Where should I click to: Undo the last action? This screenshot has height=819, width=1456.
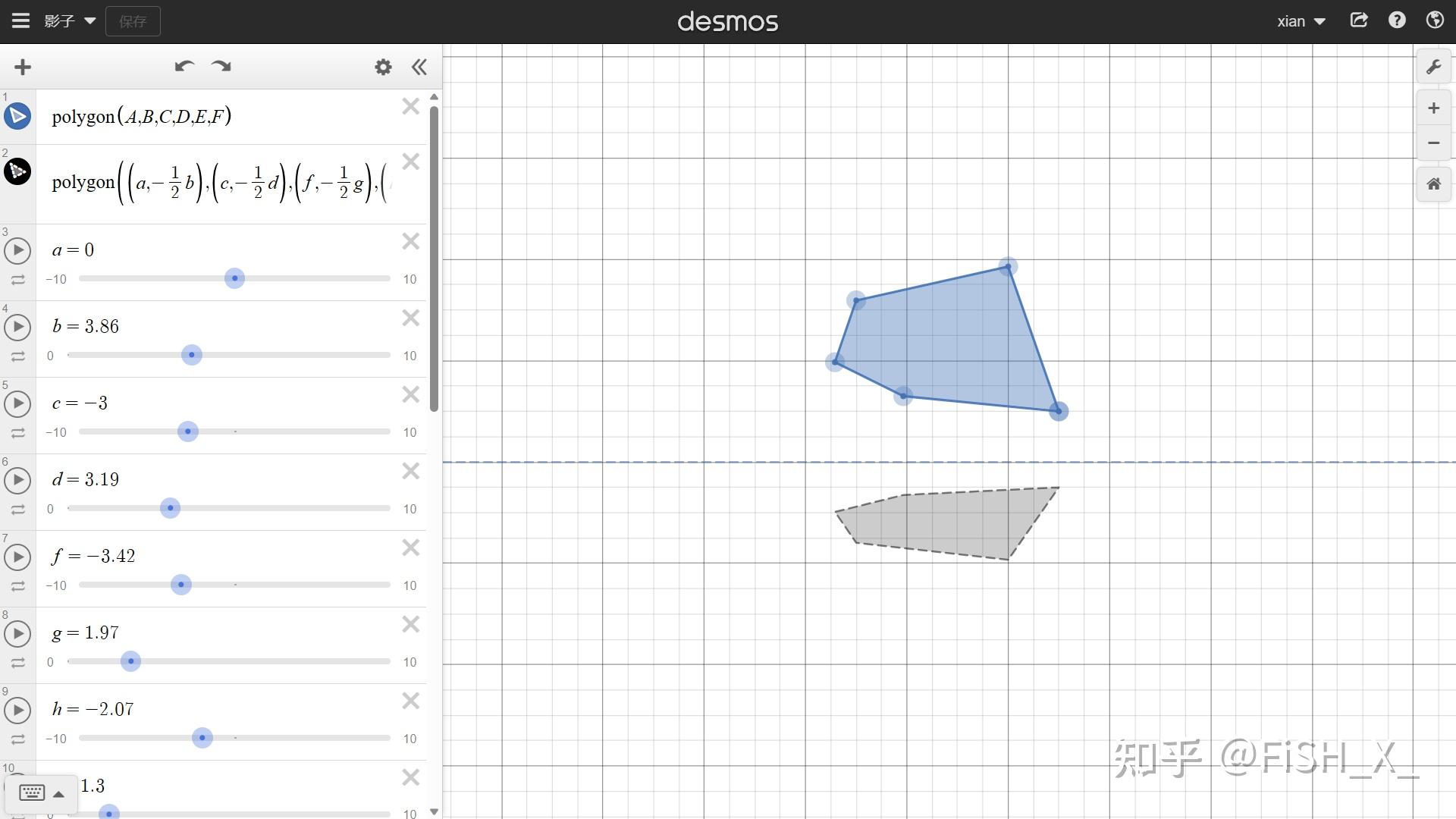click(x=184, y=67)
